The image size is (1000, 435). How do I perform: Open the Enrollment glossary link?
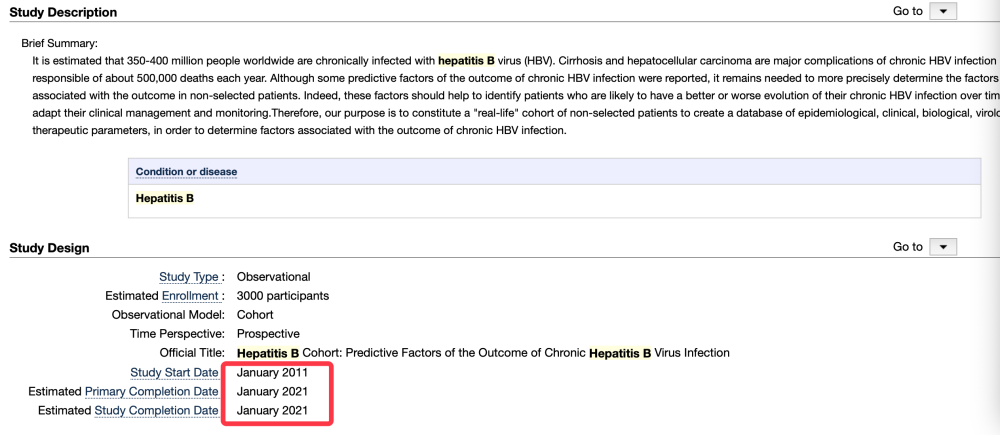pos(190,296)
